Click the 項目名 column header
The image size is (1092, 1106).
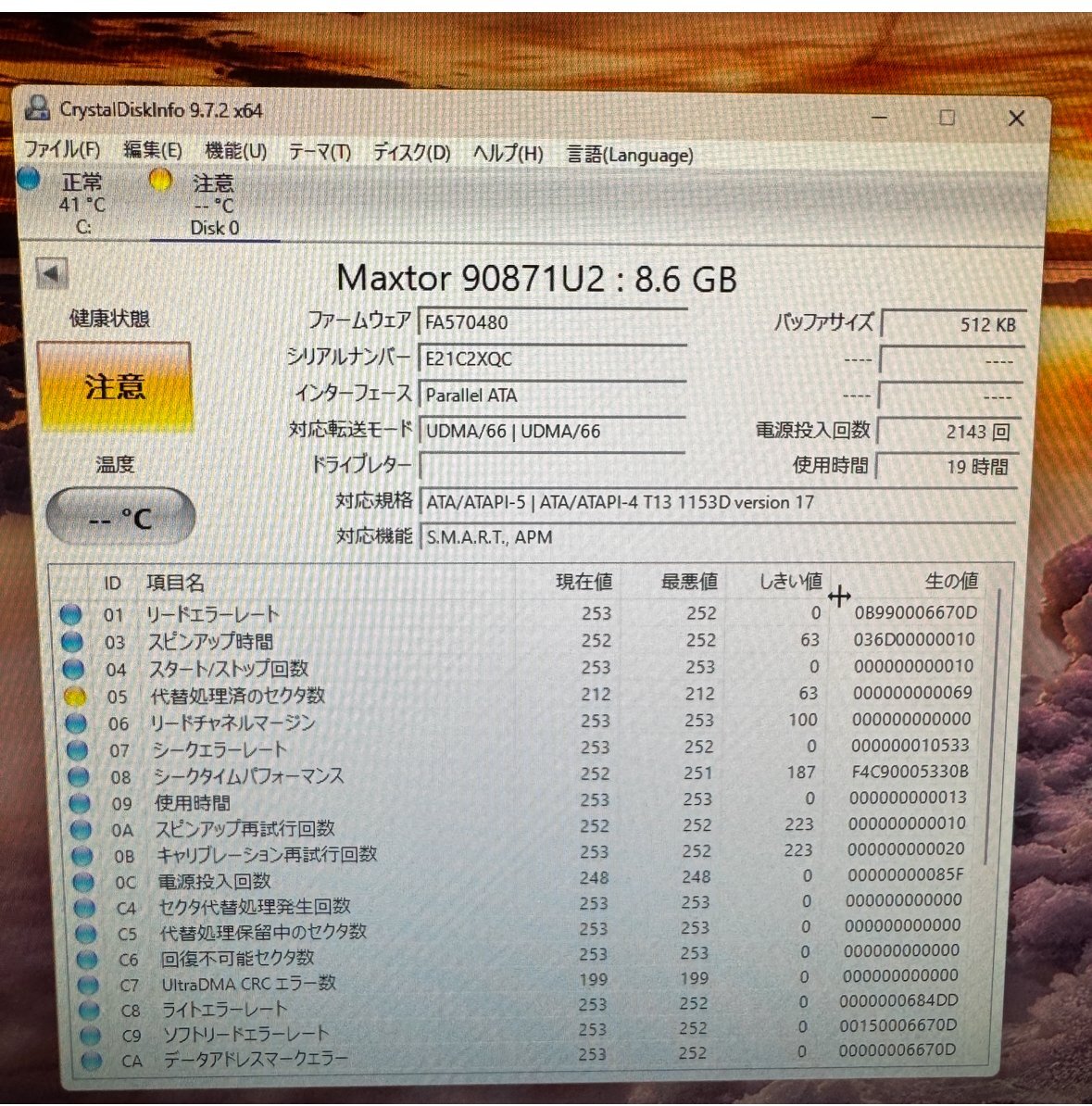tap(176, 583)
